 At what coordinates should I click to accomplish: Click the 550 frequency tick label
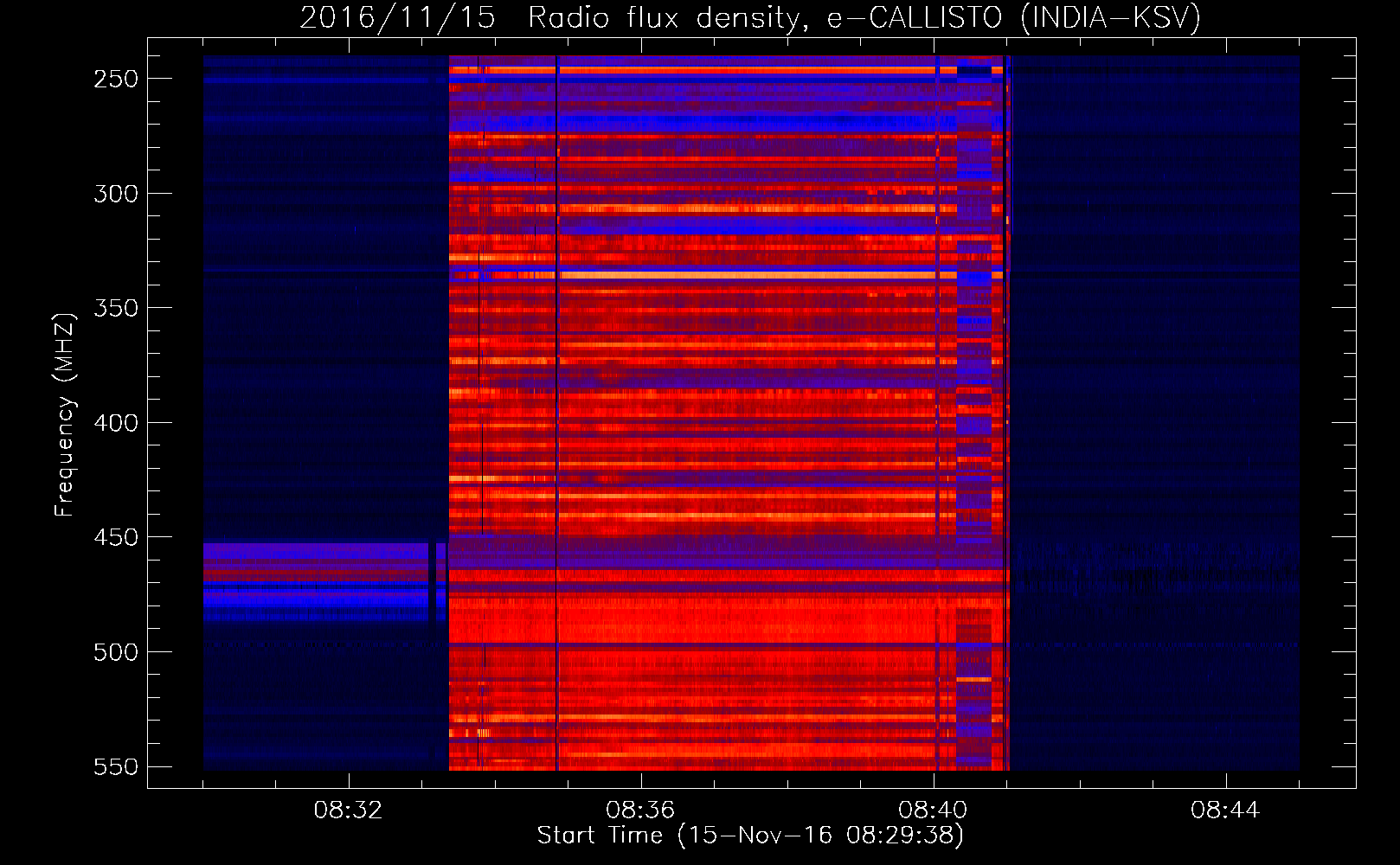tap(116, 767)
